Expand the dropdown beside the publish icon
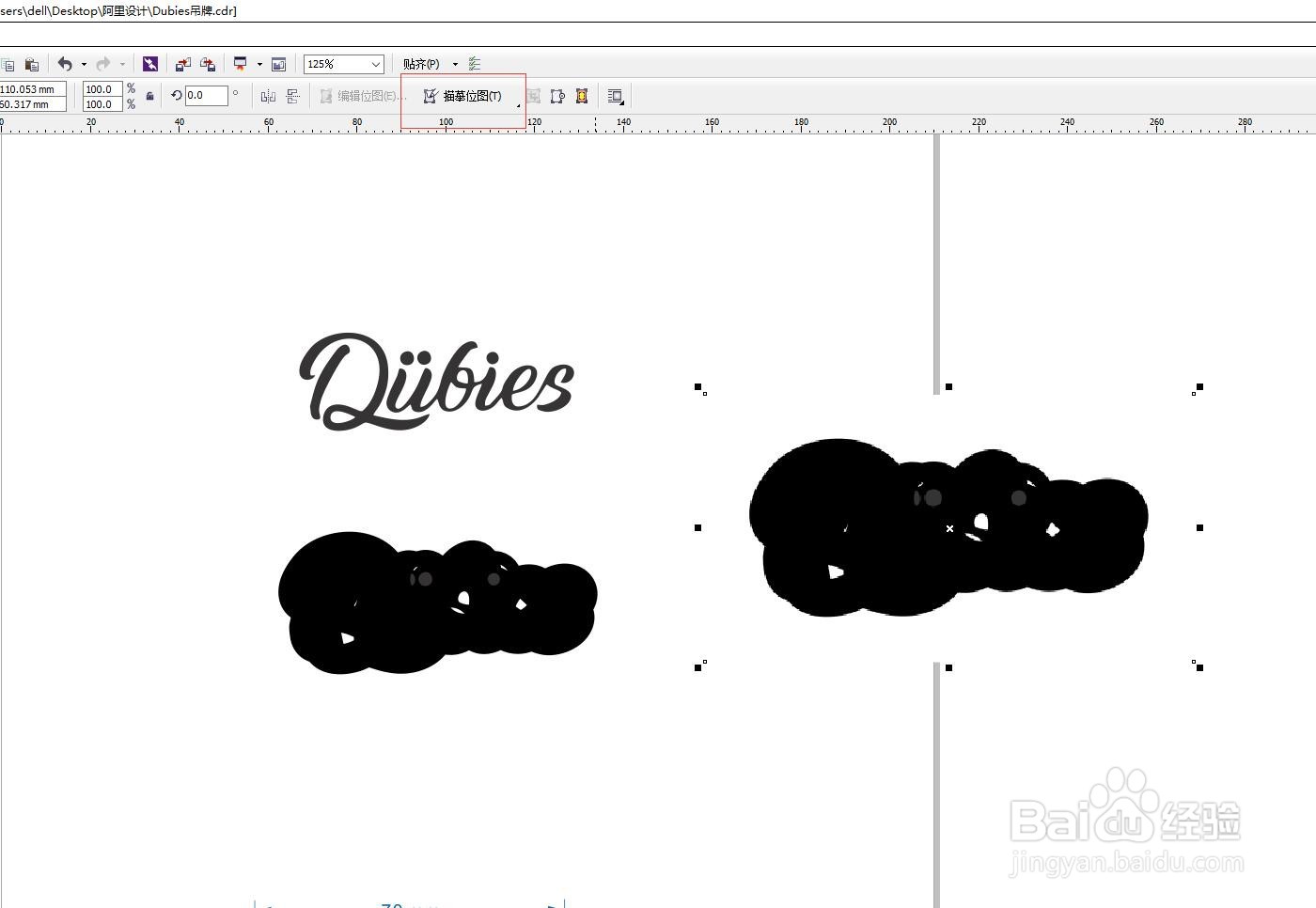 259,64
